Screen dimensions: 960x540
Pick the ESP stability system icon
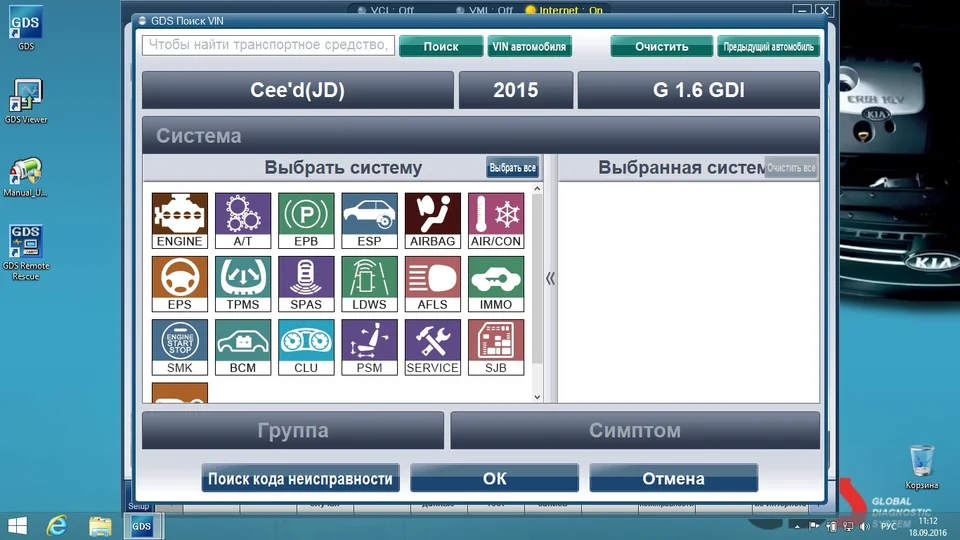(x=369, y=220)
